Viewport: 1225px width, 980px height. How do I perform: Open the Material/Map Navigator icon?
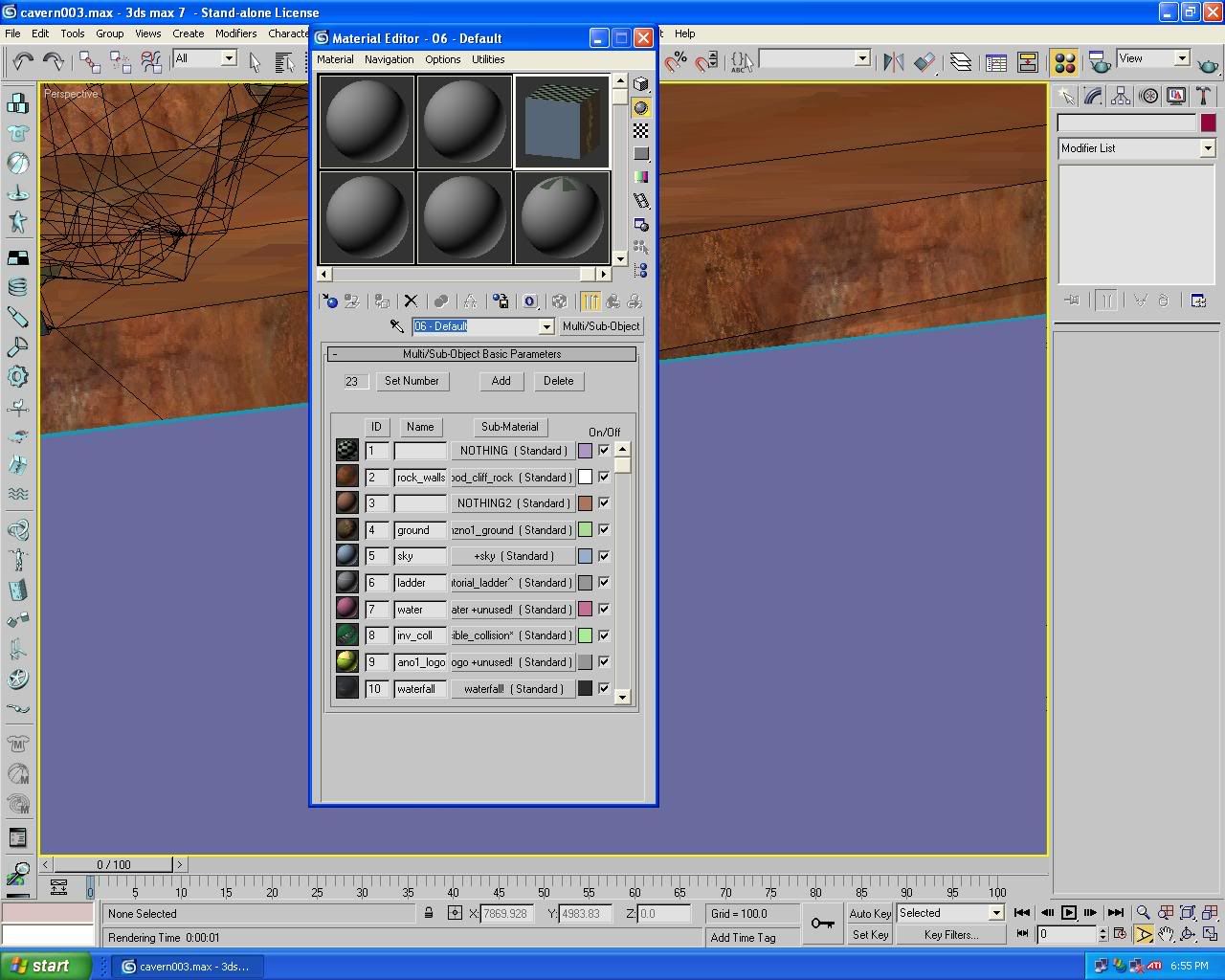(641, 270)
